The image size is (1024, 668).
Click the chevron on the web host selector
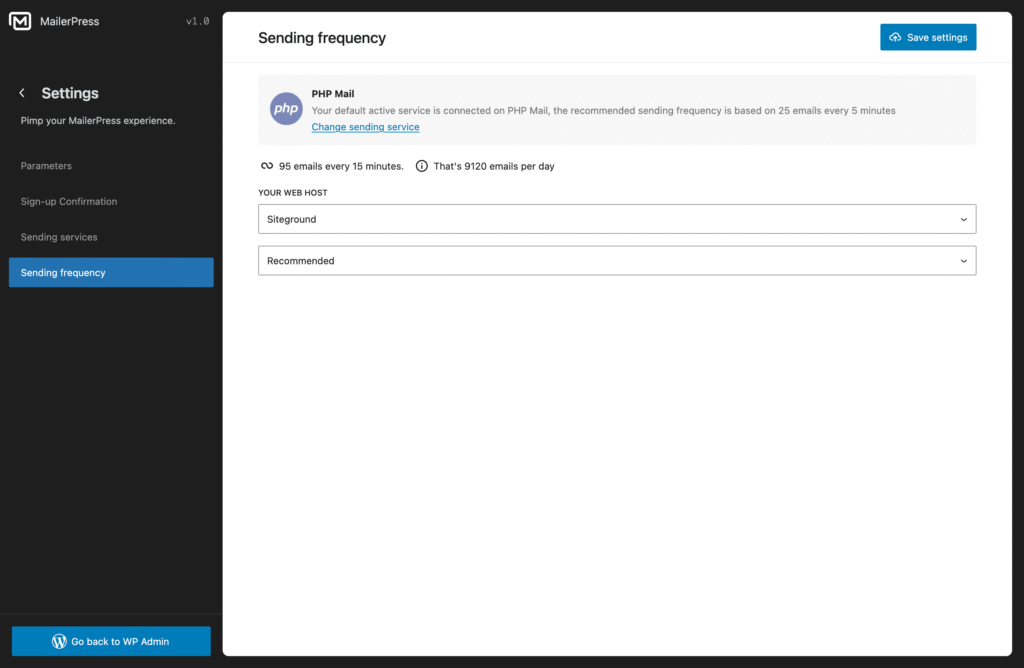click(963, 219)
